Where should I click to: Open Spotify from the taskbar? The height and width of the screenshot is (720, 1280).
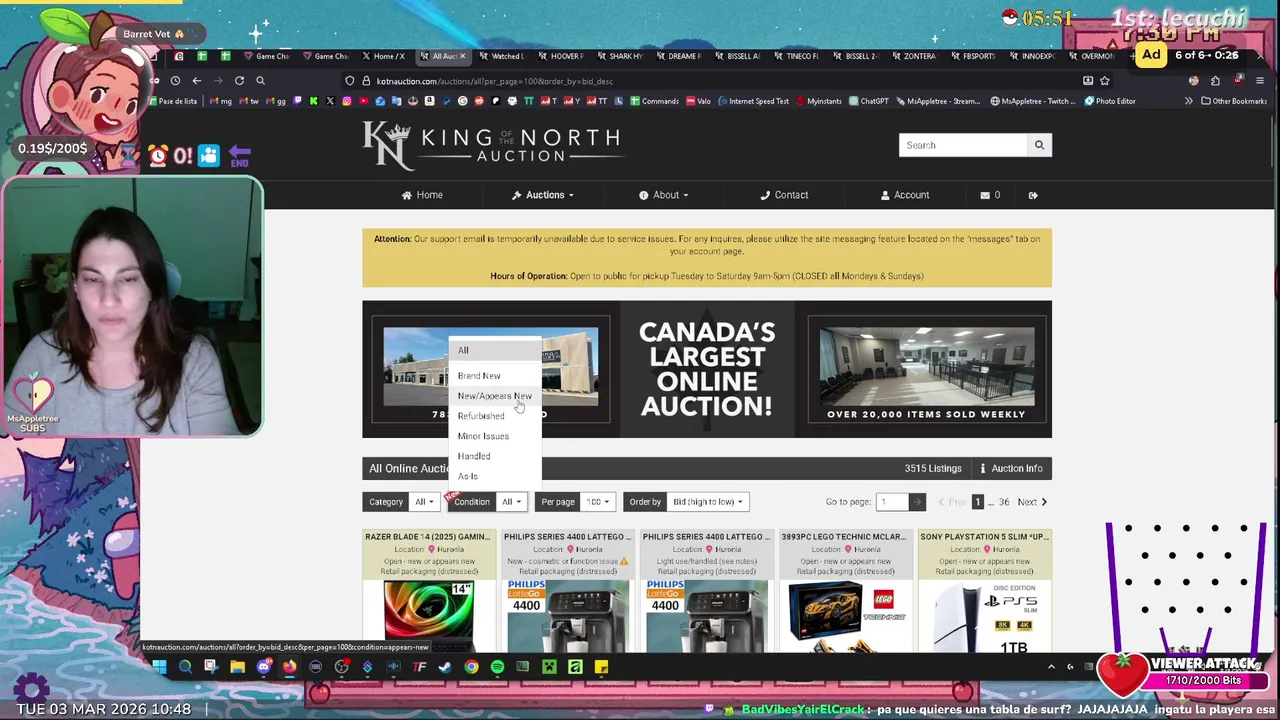pyautogui.click(x=497, y=667)
